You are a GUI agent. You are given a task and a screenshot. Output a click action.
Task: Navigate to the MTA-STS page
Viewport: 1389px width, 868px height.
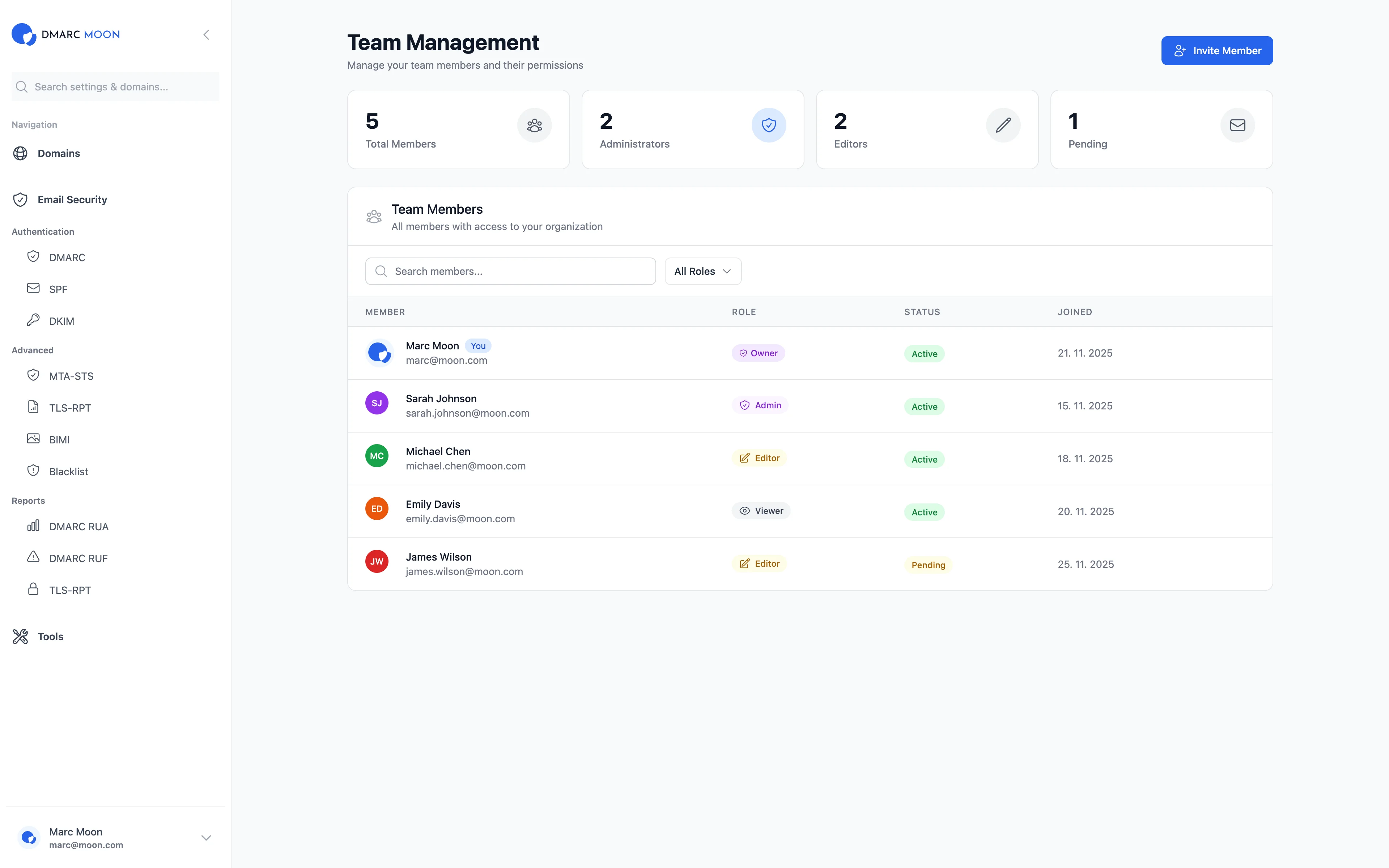click(x=71, y=375)
